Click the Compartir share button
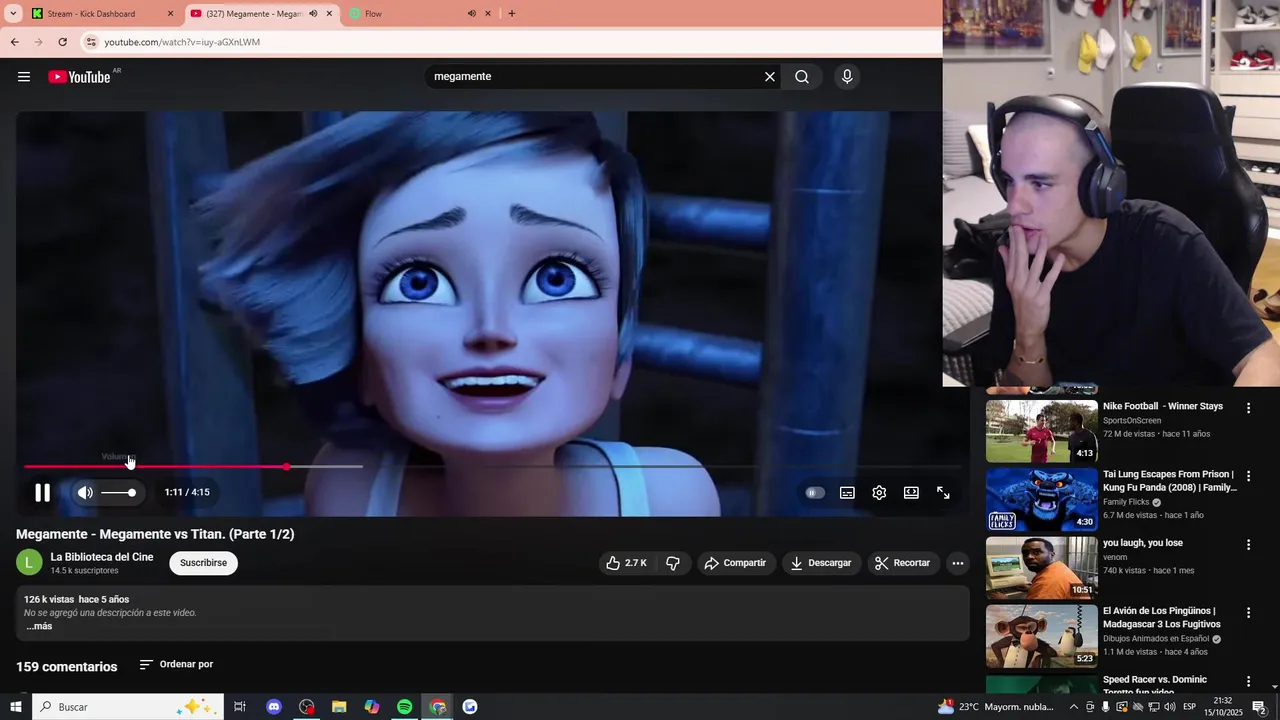This screenshot has height=720, width=1280. click(x=735, y=563)
